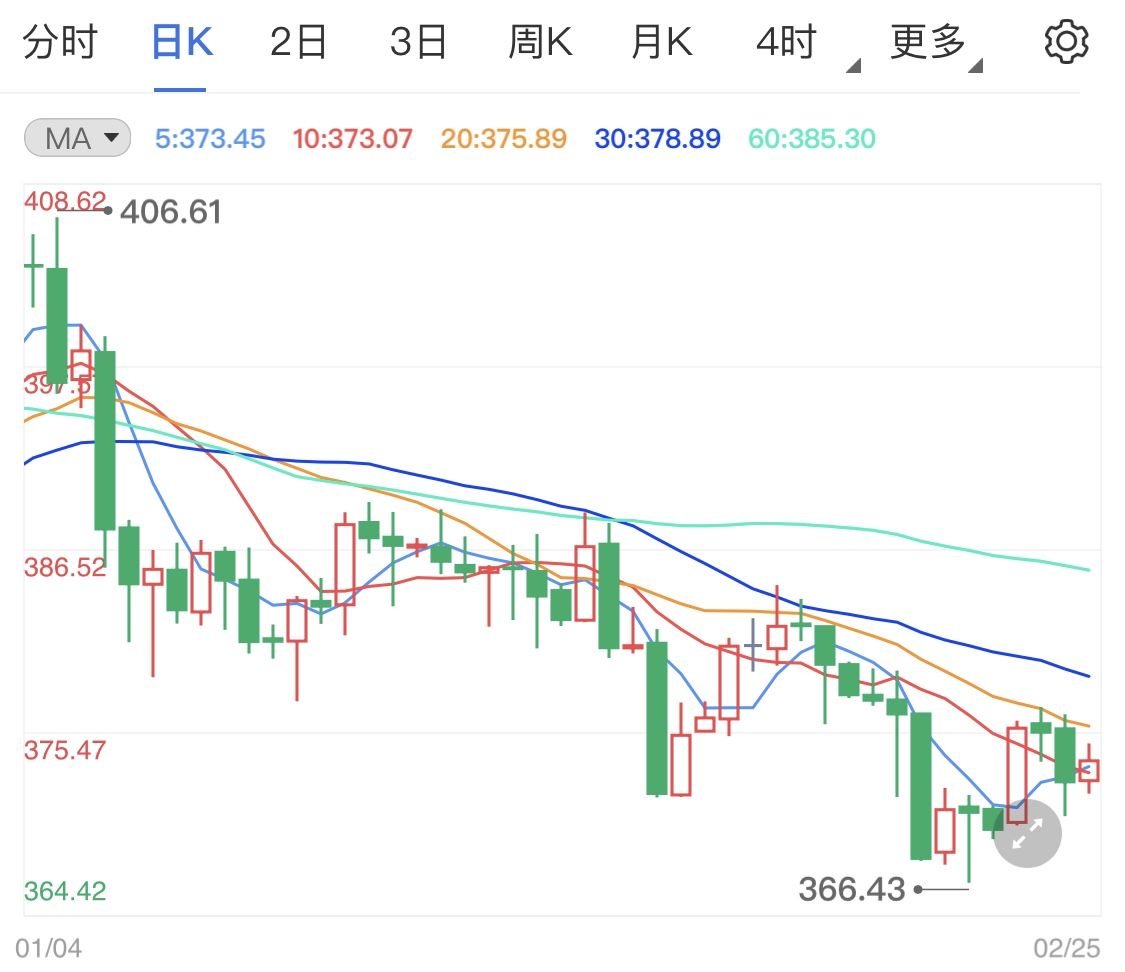Image resolution: width=1125 pixels, height=972 pixels.
Task: Click the end date label 02/25
Action: 1066,948
